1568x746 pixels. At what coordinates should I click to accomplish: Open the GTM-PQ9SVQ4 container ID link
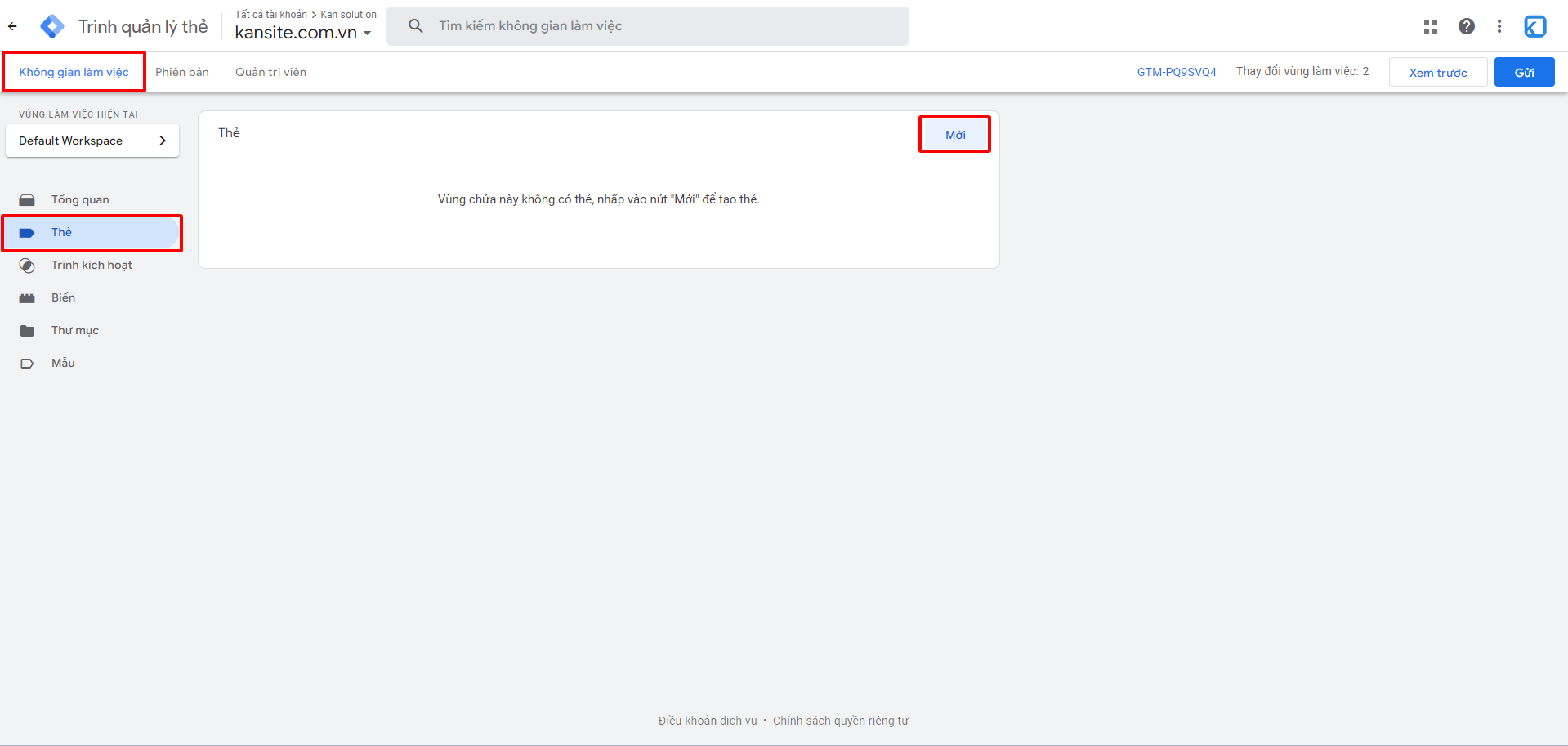click(1177, 72)
